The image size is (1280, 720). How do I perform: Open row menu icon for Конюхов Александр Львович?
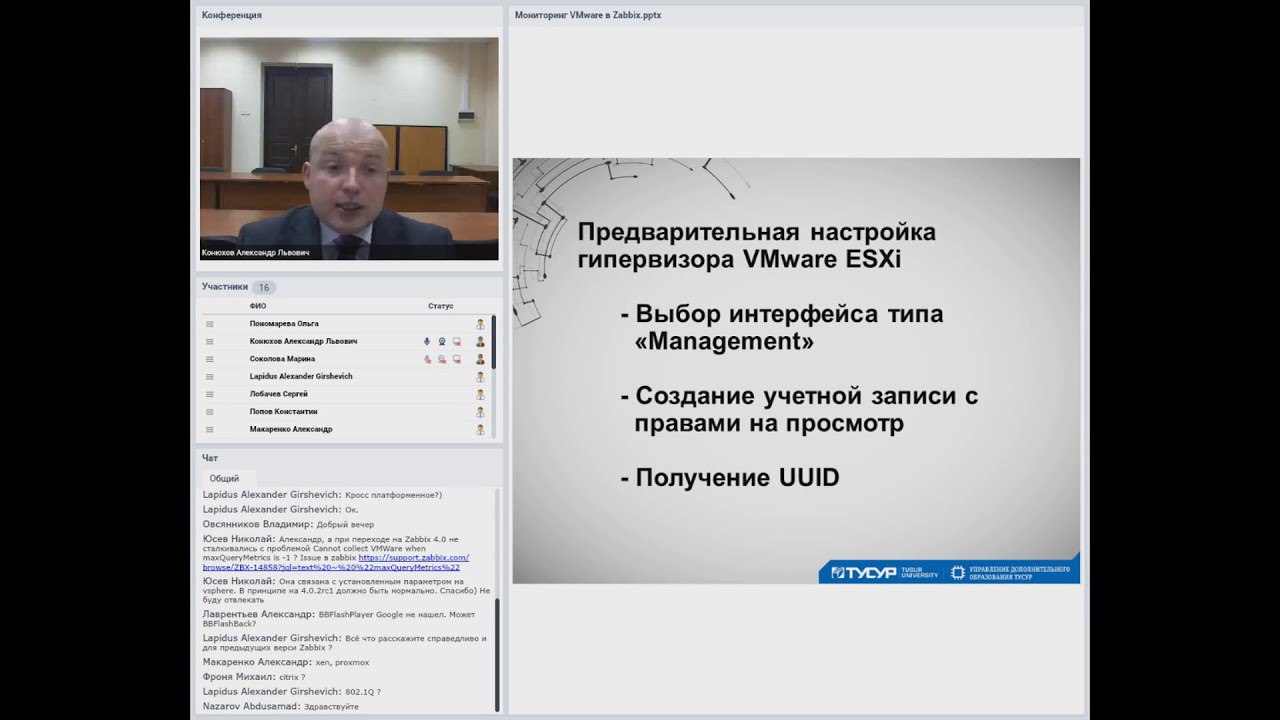click(210, 342)
